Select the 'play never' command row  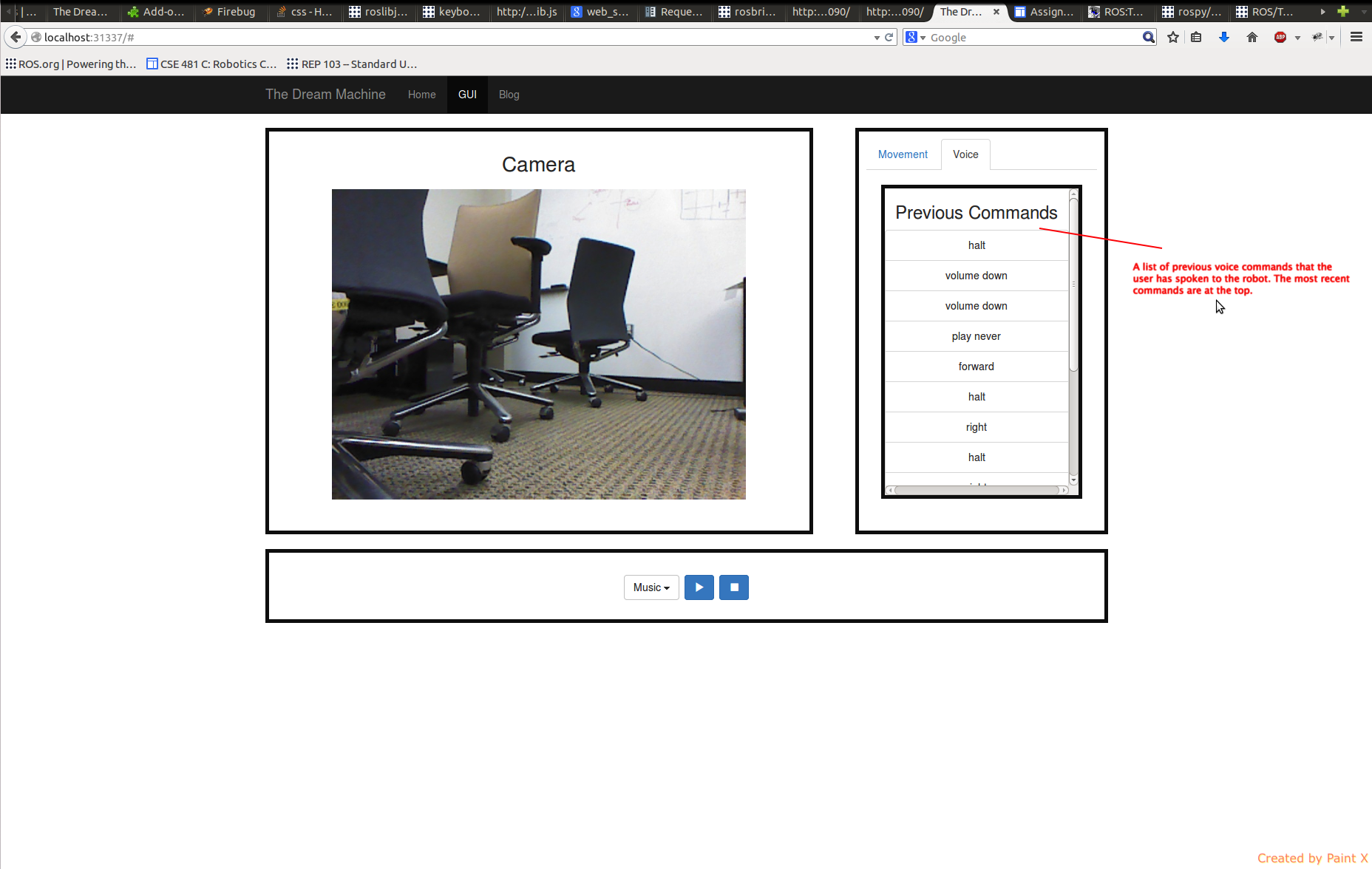click(x=977, y=336)
